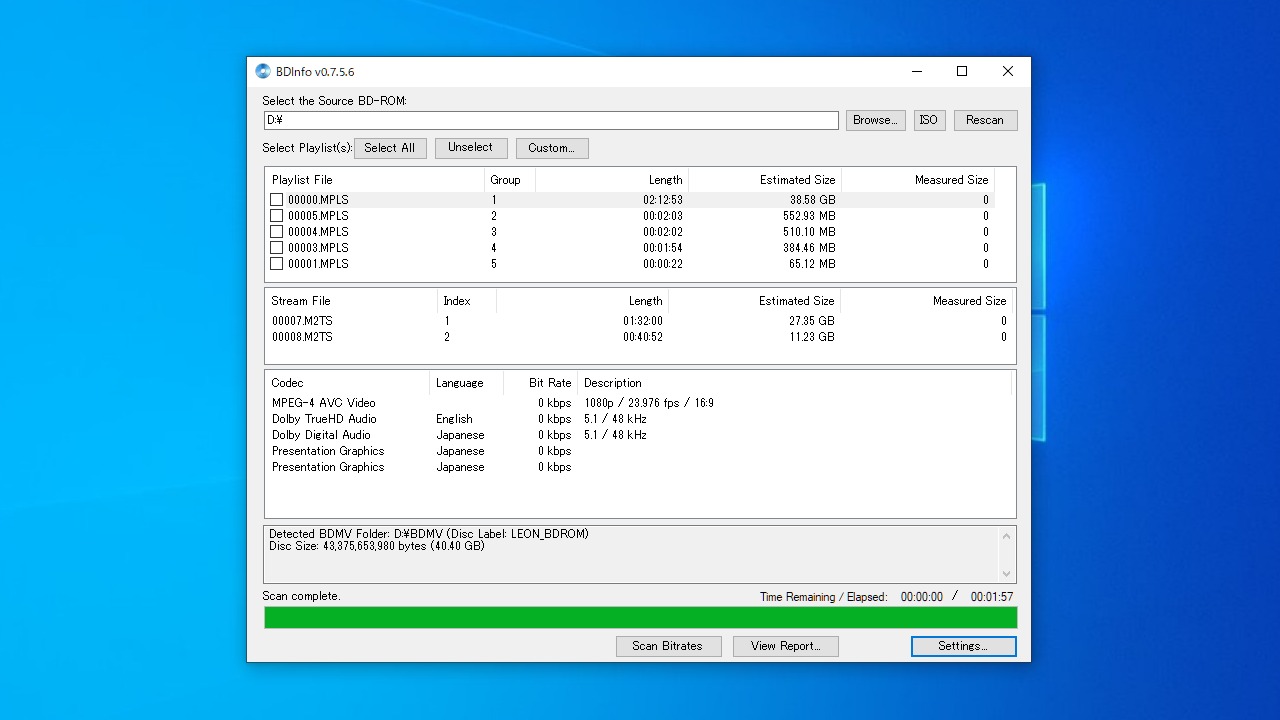The image size is (1280, 720).
Task: Click the Browse button
Action: pyautogui.click(x=875, y=120)
